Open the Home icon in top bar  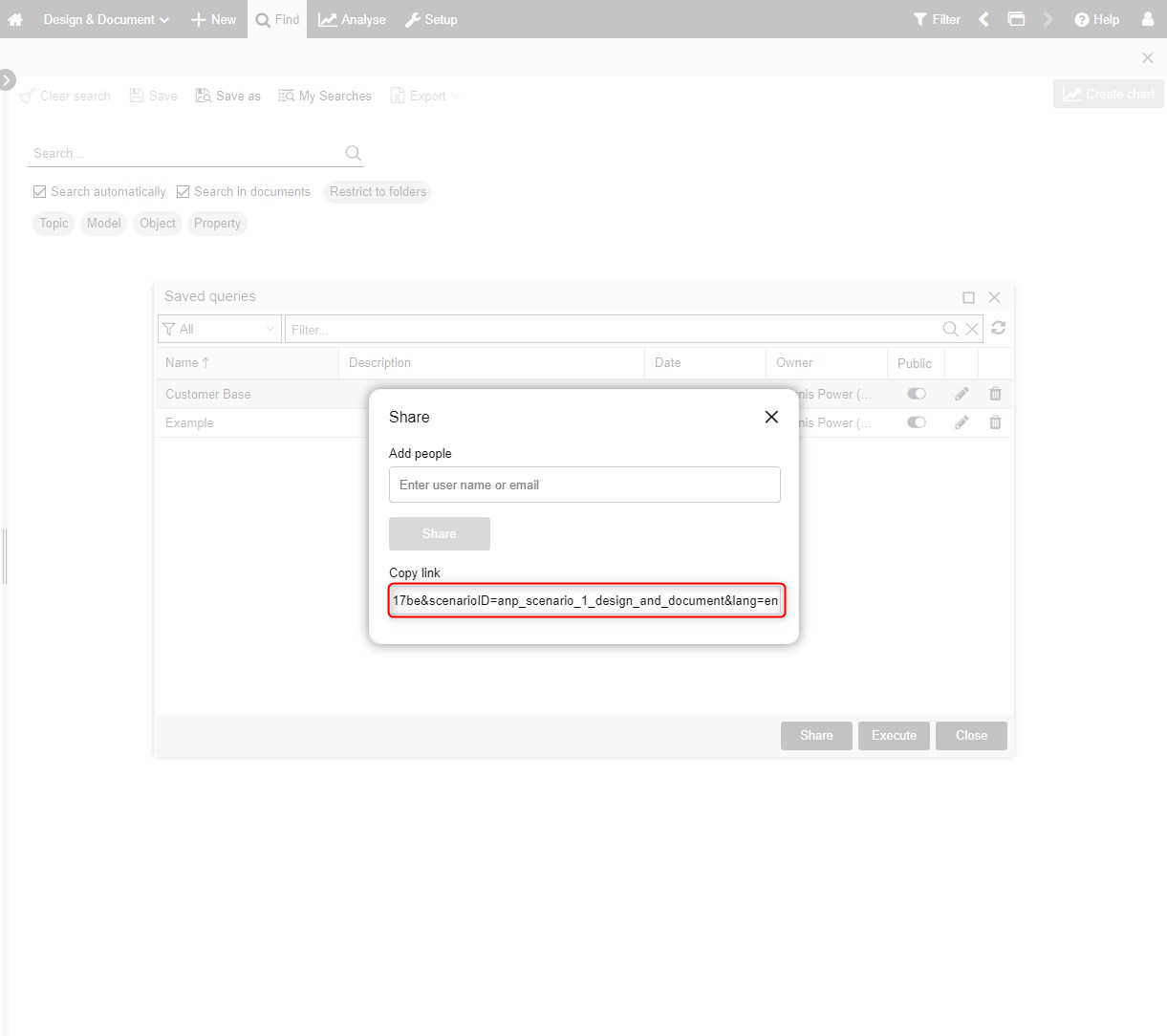[15, 19]
